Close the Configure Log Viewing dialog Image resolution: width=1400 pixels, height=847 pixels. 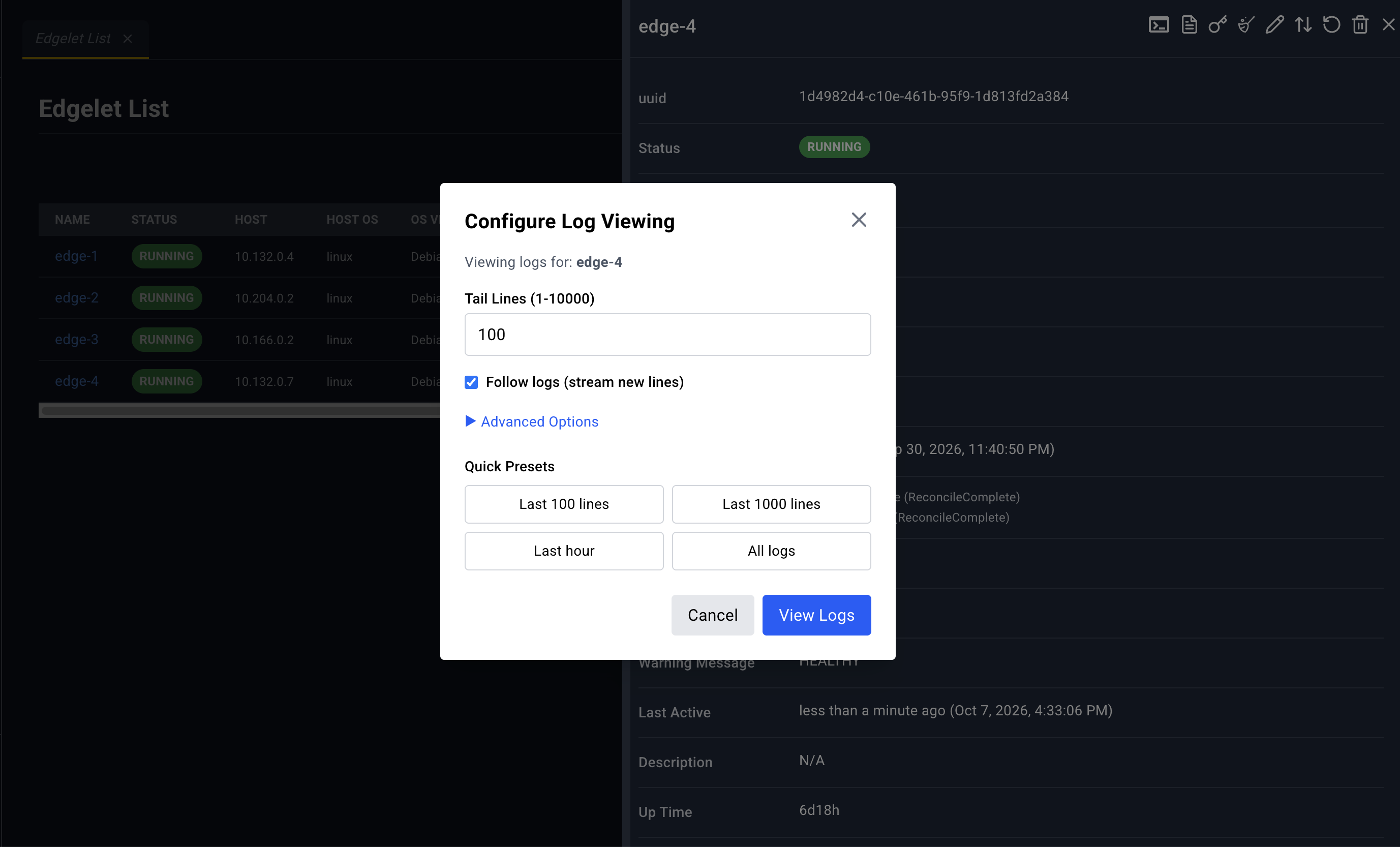coord(859,220)
